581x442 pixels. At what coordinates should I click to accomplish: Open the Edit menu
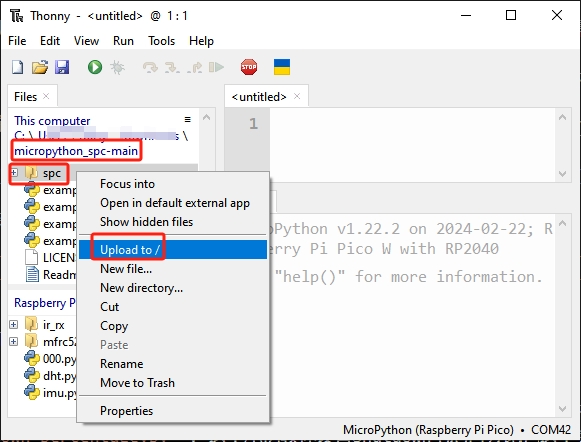pos(50,41)
